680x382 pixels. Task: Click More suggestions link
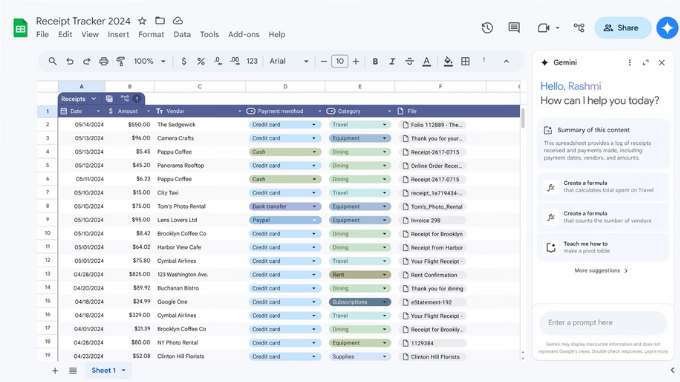601,271
